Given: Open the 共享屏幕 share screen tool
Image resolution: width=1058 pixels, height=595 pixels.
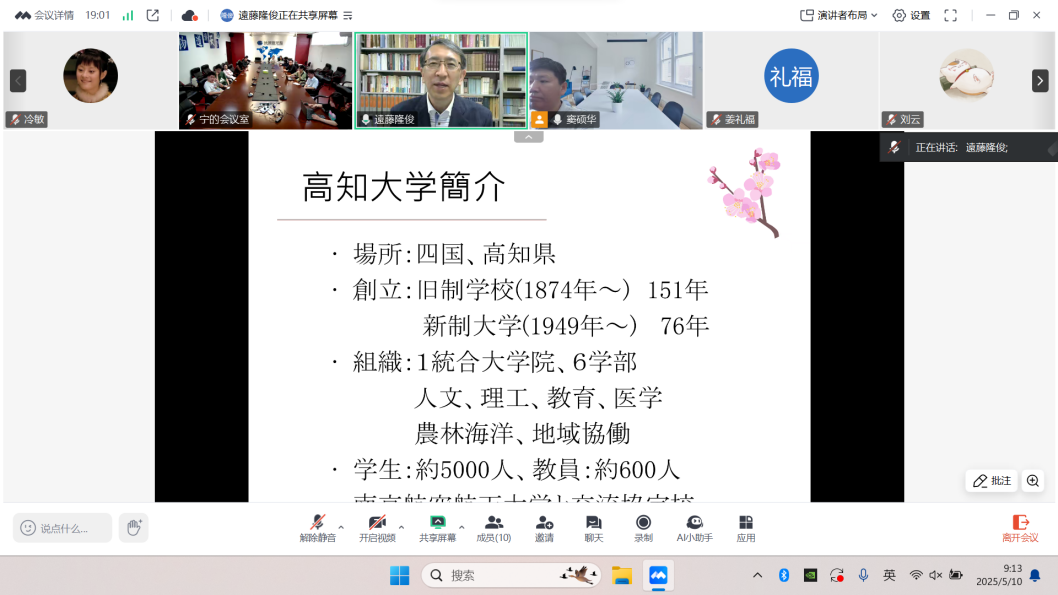Looking at the screenshot, I should [x=437, y=527].
